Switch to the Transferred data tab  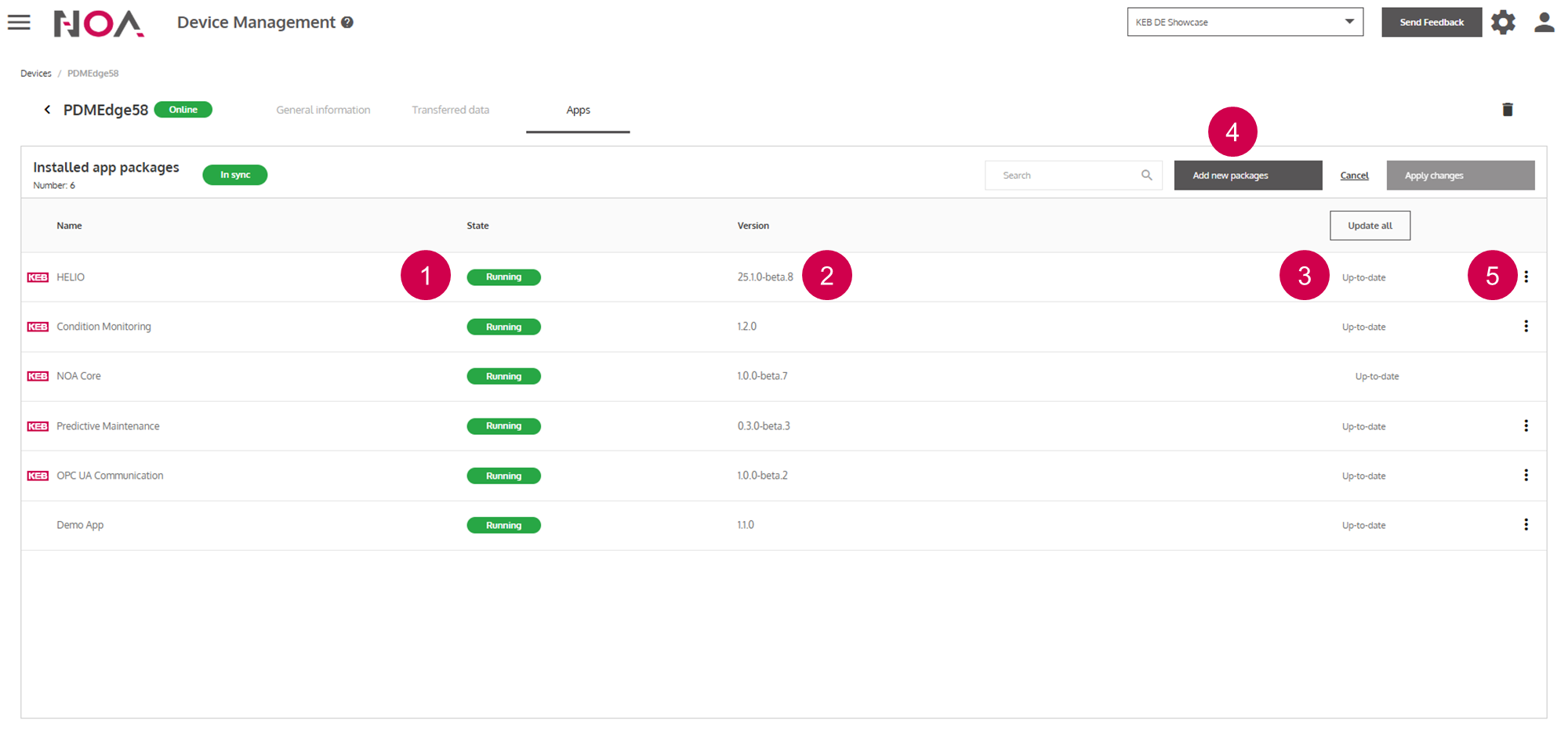point(450,110)
